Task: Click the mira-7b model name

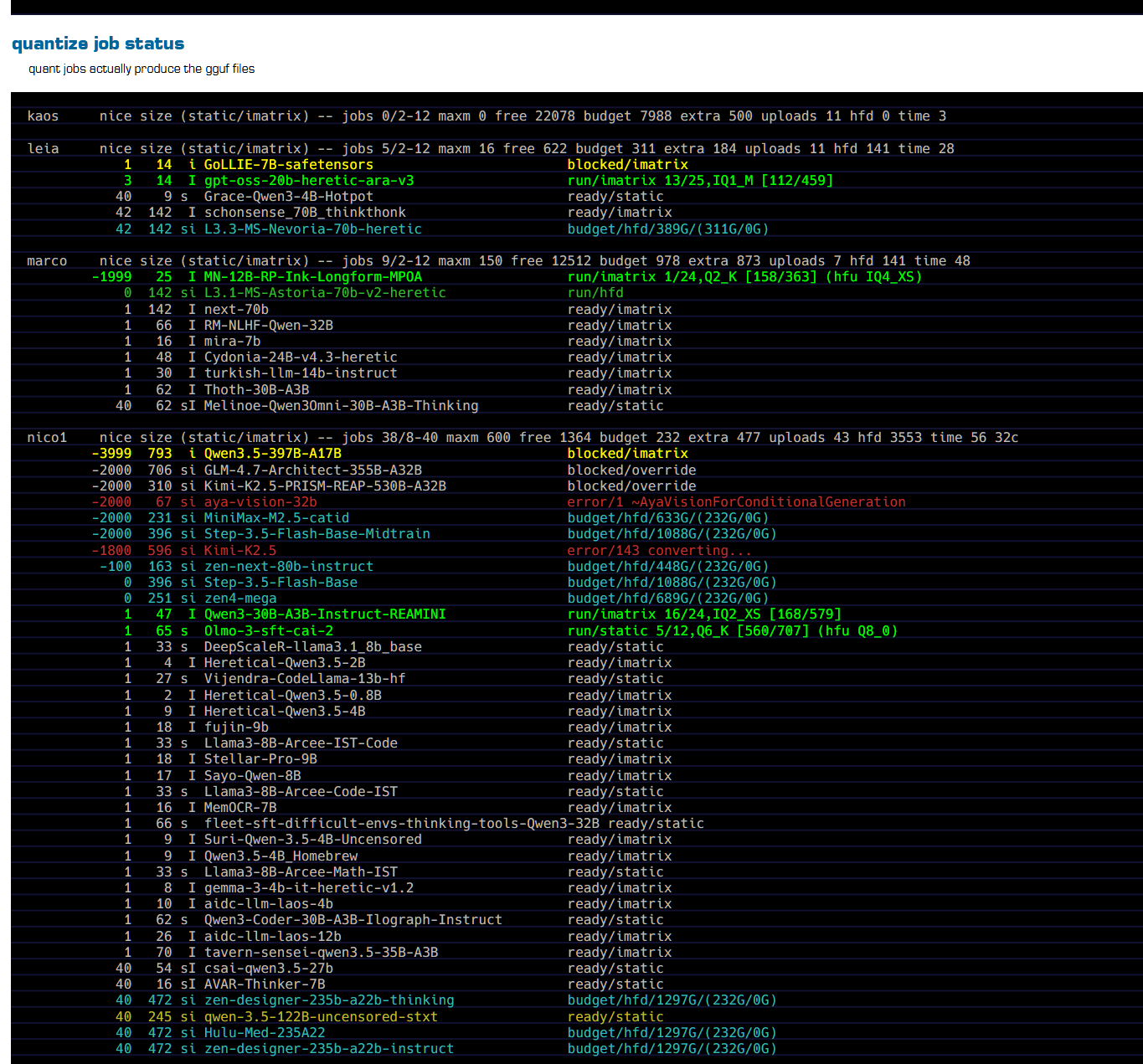Action: tap(233, 342)
